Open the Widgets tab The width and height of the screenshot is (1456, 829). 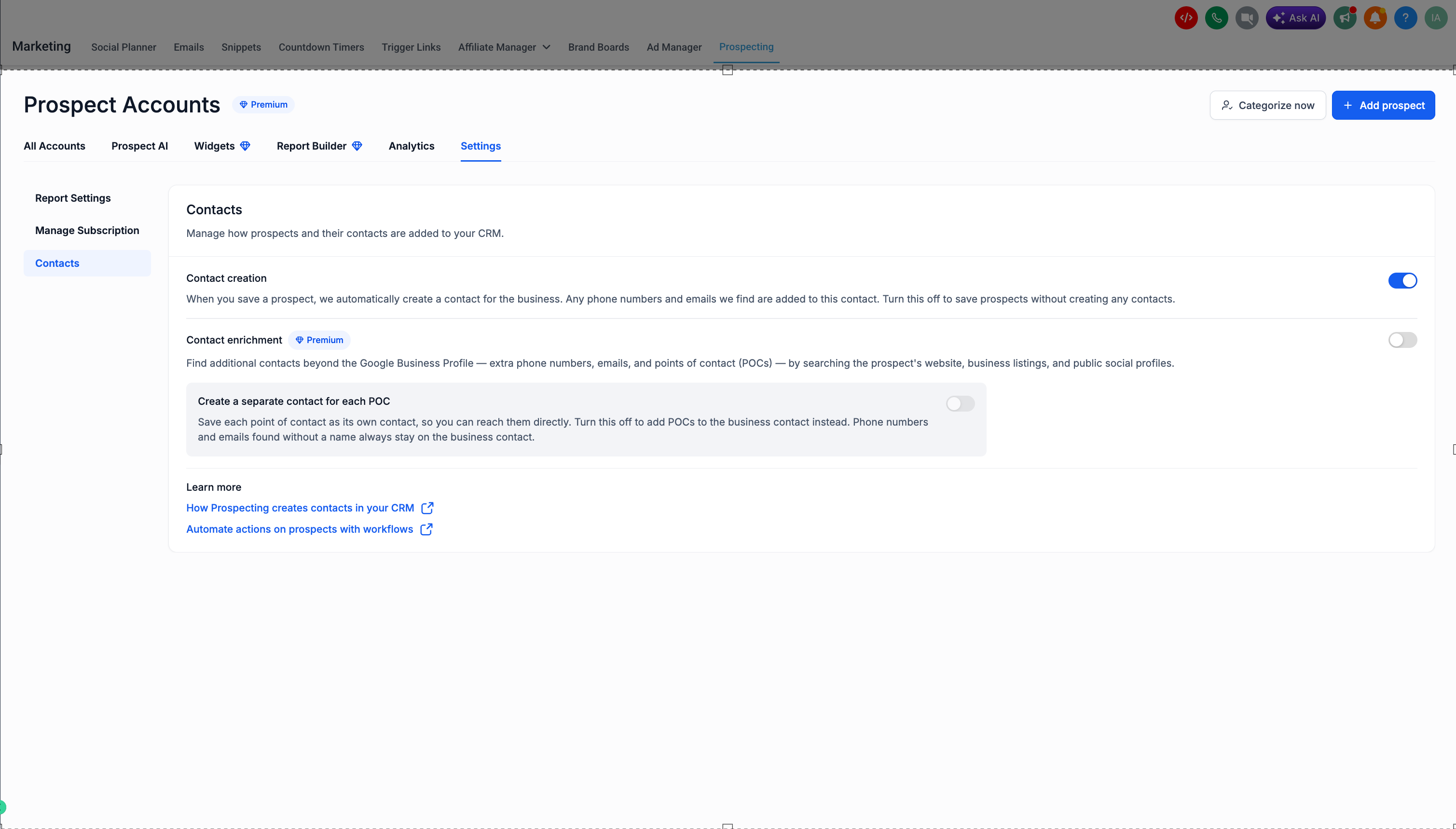(222, 146)
